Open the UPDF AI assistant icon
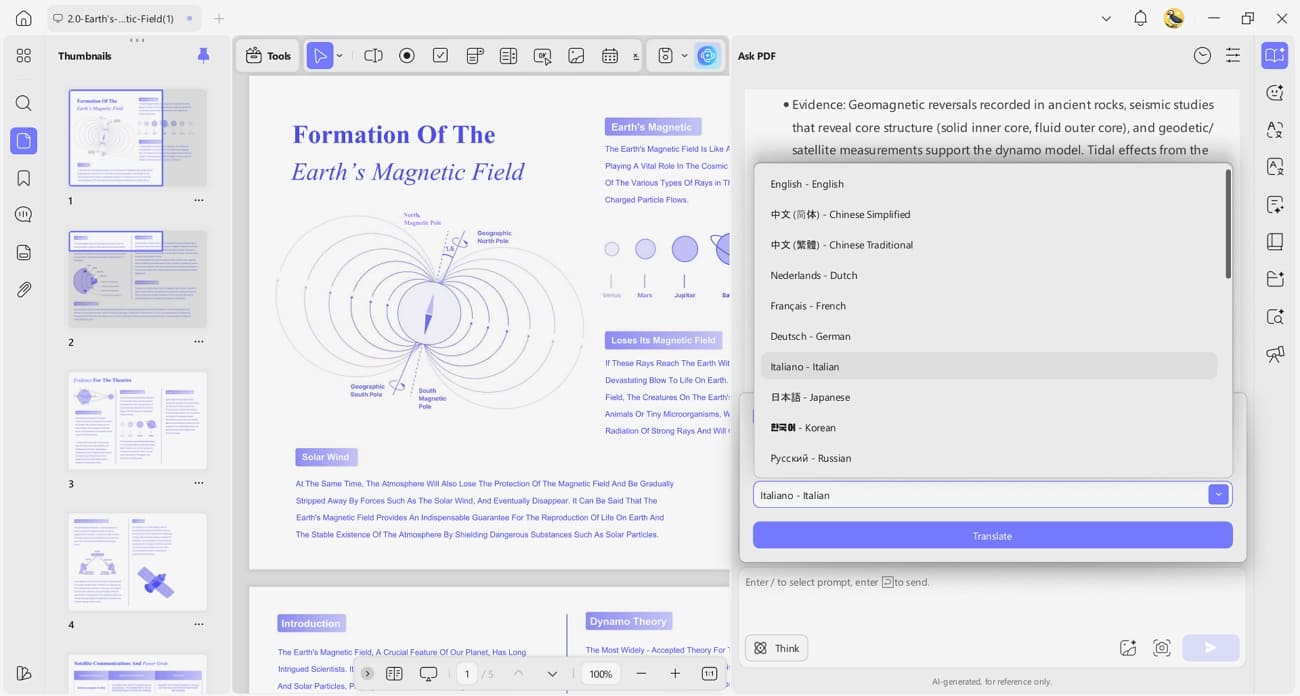This screenshot has width=1300, height=696. 708,56
